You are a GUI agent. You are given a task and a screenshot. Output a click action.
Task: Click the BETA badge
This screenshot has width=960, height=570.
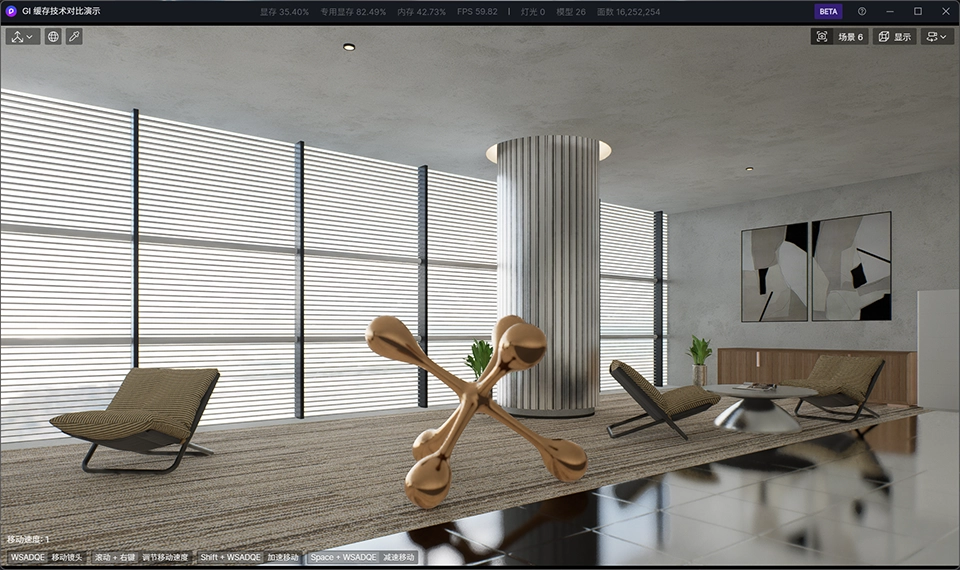pos(828,11)
